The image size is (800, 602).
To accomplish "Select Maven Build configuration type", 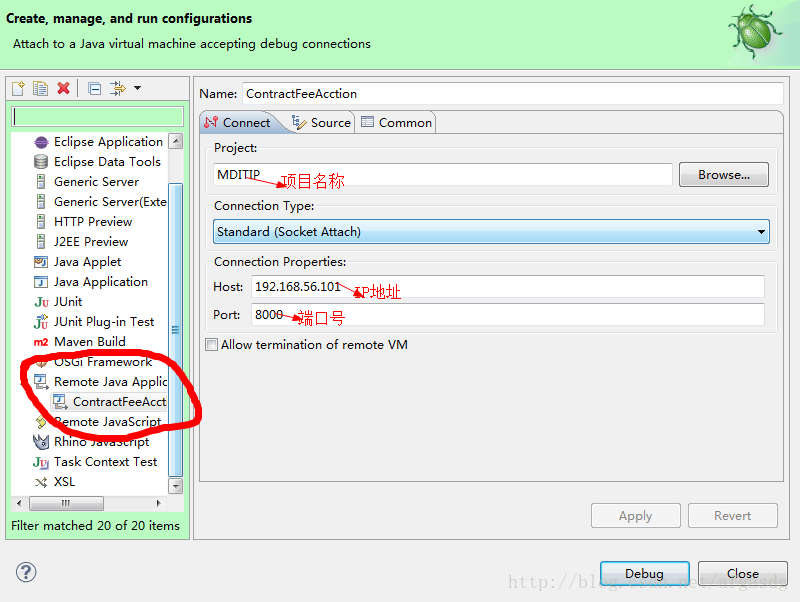I will click(x=90, y=342).
